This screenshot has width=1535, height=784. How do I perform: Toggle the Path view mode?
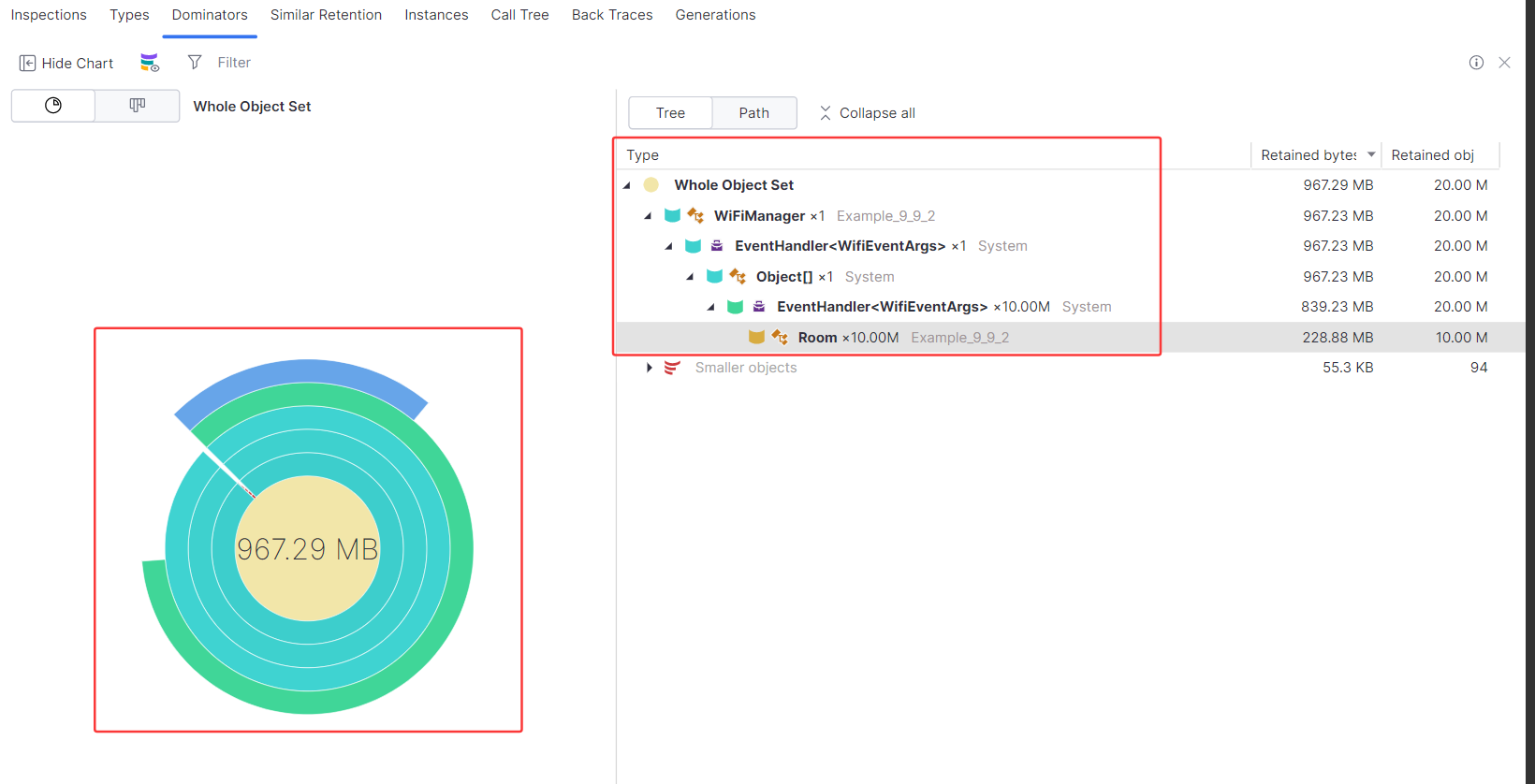(754, 113)
